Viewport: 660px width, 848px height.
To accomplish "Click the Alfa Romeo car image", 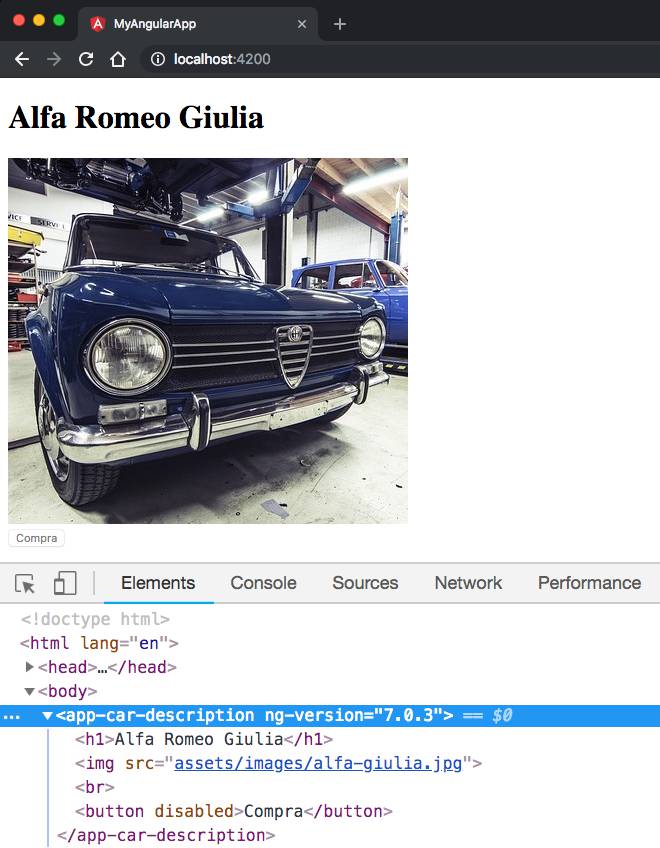I will click(208, 340).
